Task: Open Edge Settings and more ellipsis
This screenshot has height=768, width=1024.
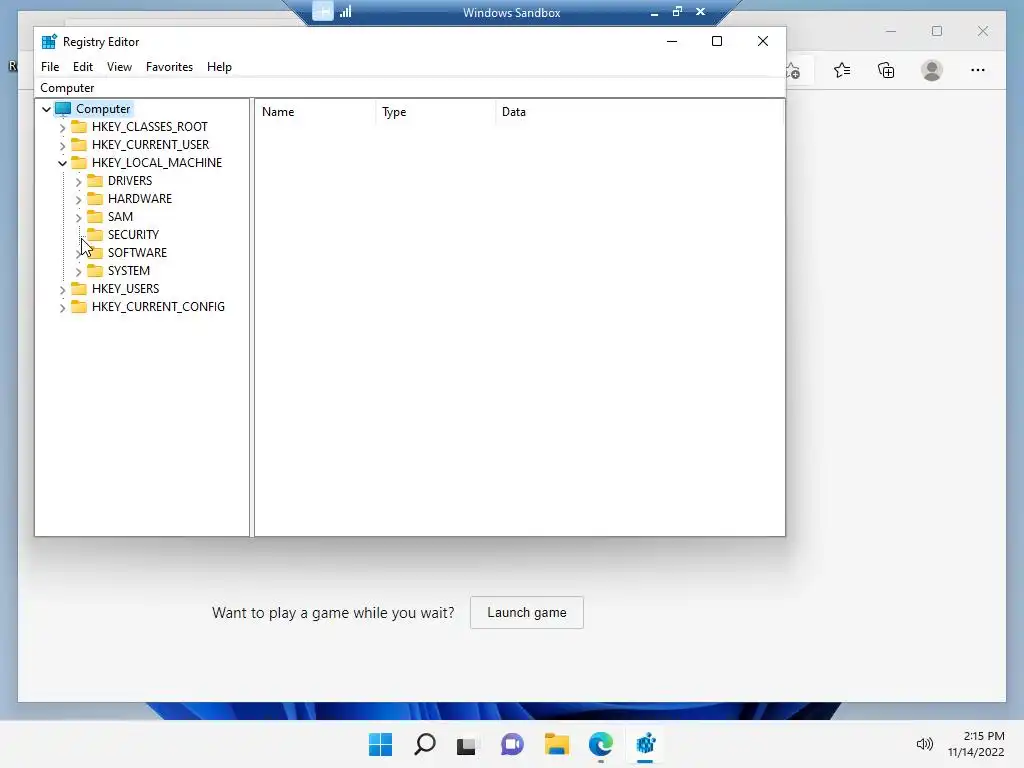Action: click(x=978, y=70)
